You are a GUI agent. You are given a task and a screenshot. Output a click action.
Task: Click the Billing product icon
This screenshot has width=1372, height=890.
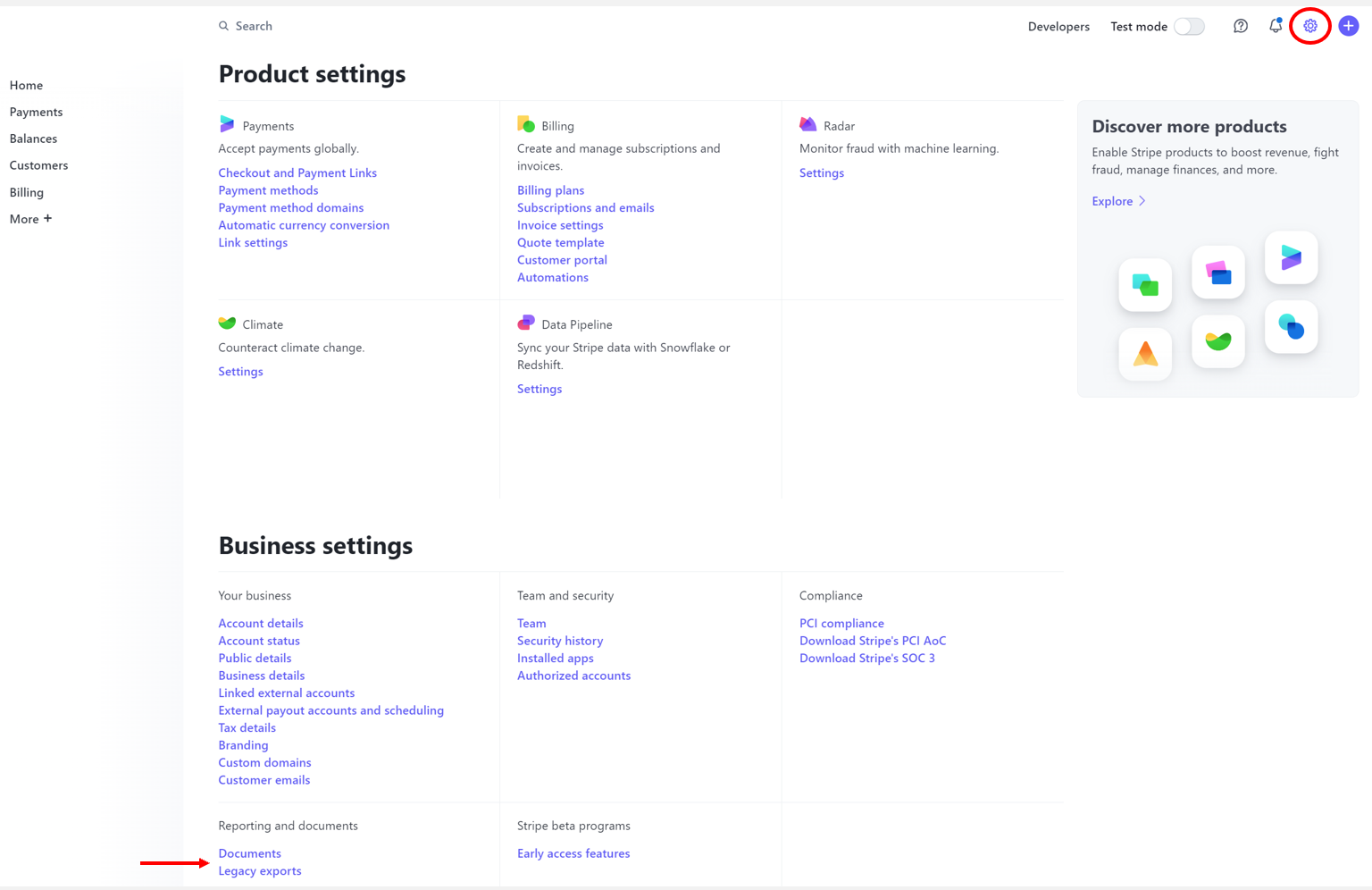[526, 124]
